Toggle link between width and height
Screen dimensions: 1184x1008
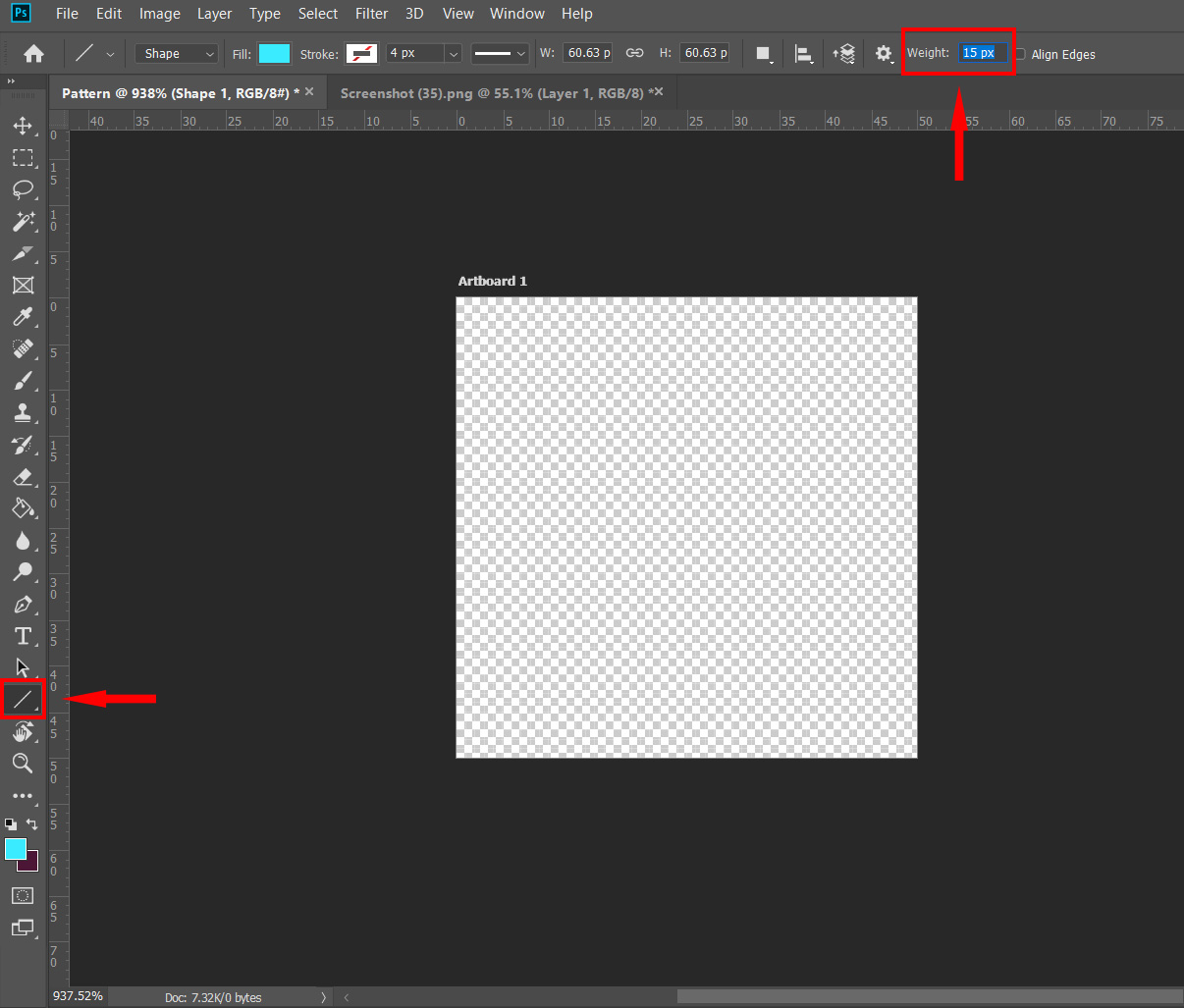coord(635,53)
